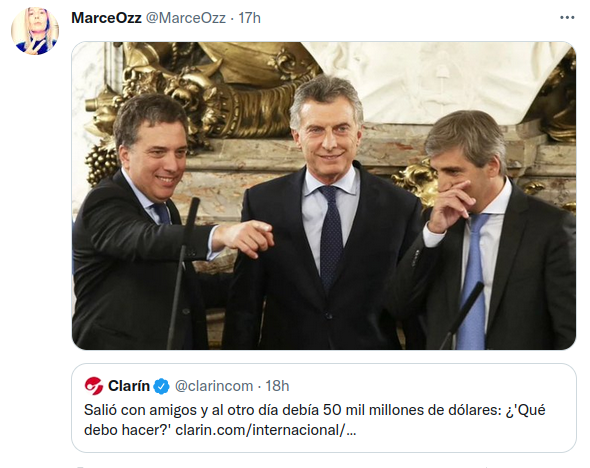Open the quoted tweet text about 50 mil millones

point(315,419)
